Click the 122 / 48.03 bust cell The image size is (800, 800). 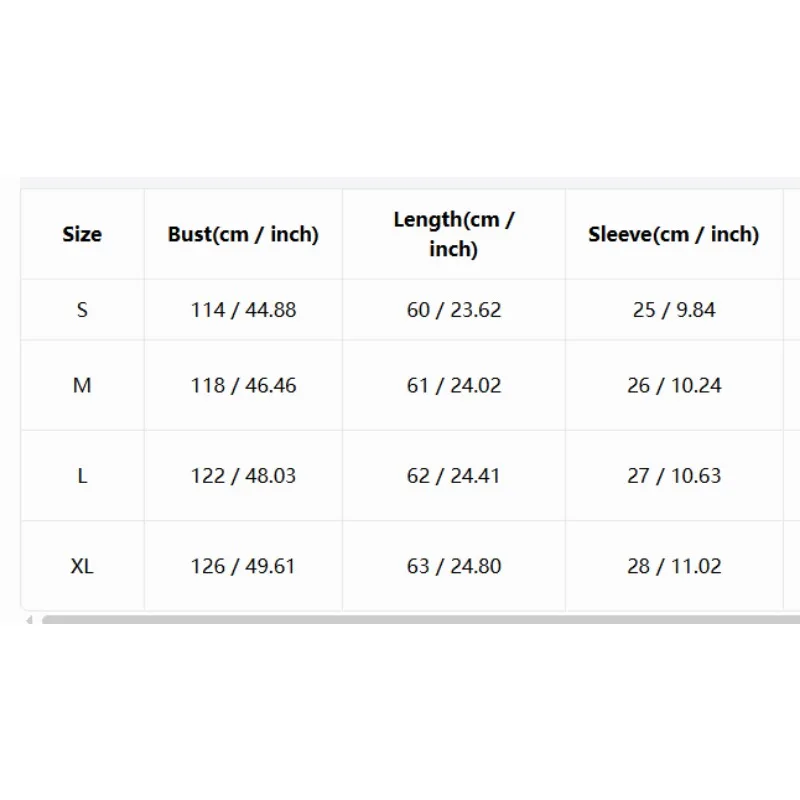click(x=243, y=476)
